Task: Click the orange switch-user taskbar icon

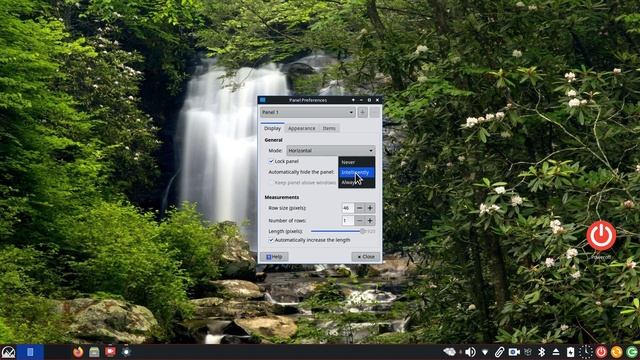Action: (x=617, y=352)
